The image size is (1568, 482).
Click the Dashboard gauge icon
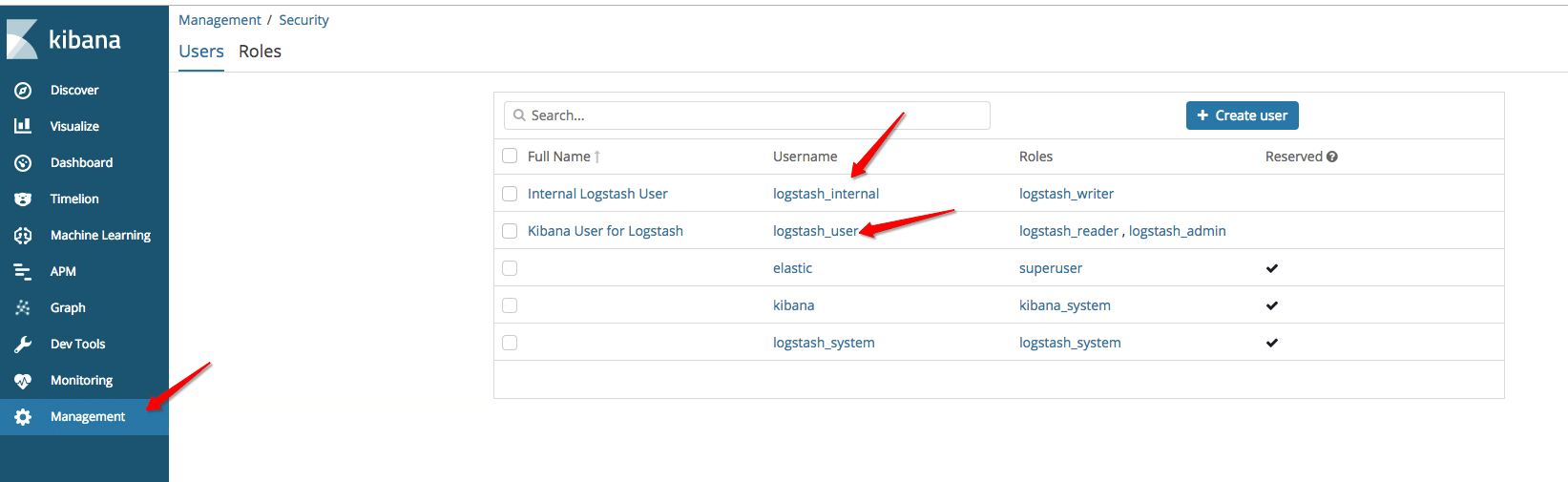click(23, 162)
